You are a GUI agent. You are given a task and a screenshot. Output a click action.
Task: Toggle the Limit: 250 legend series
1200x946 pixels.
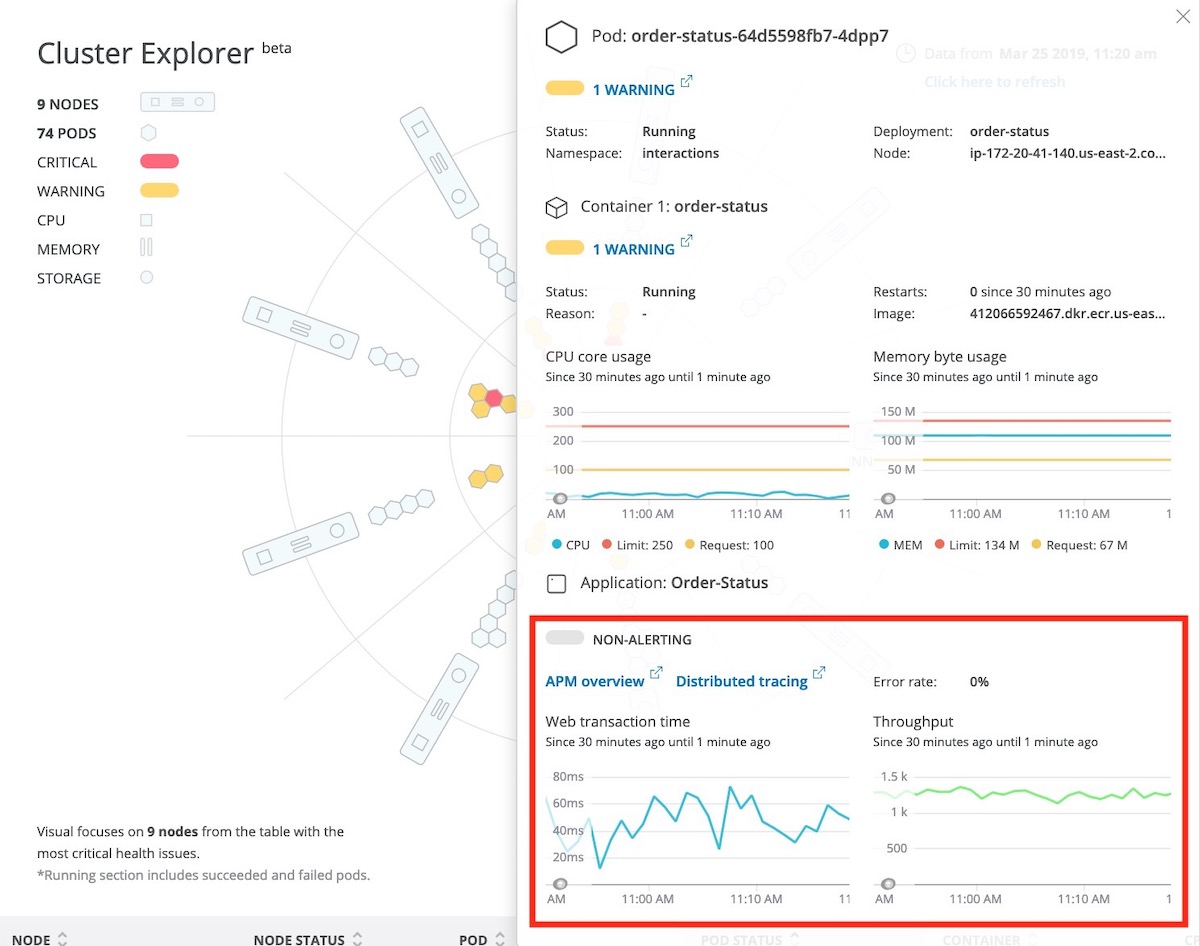pyautogui.click(x=638, y=545)
